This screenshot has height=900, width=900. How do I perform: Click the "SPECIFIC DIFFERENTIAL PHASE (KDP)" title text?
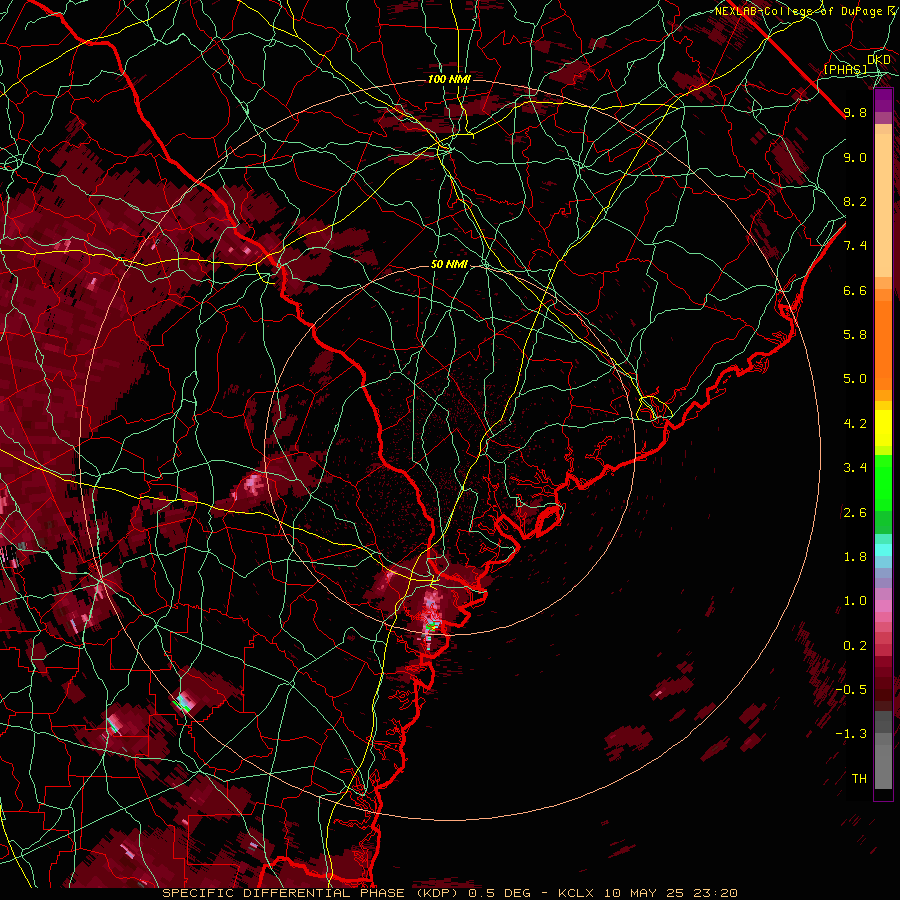(312, 893)
